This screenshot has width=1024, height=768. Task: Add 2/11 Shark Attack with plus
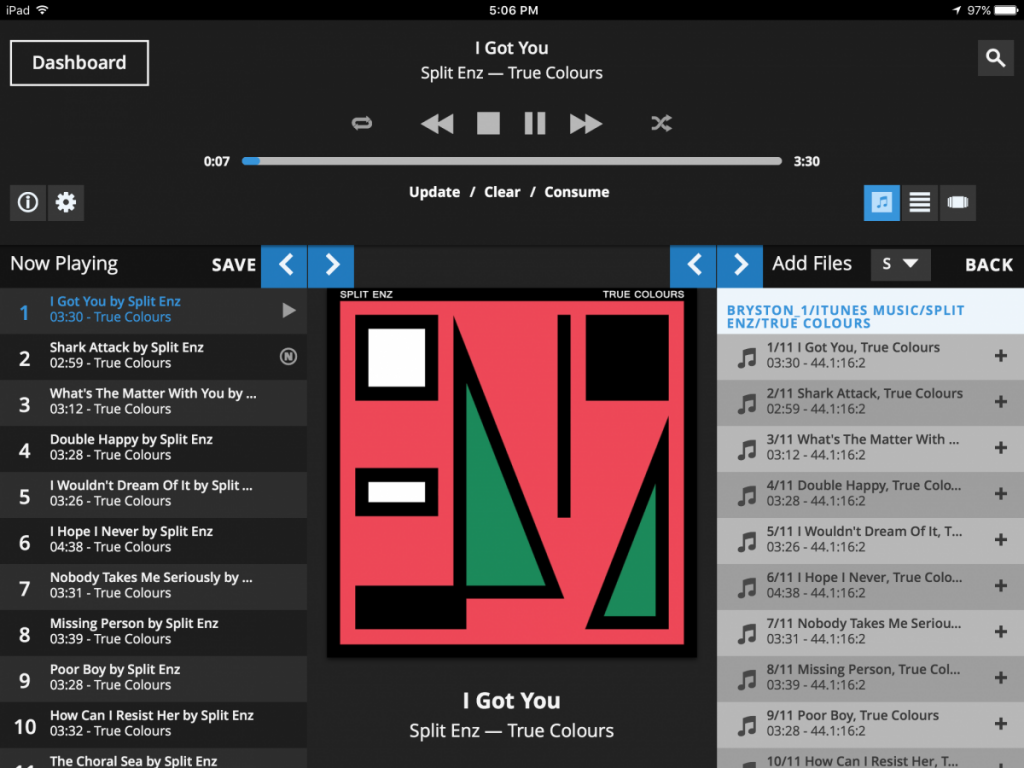[1000, 402]
